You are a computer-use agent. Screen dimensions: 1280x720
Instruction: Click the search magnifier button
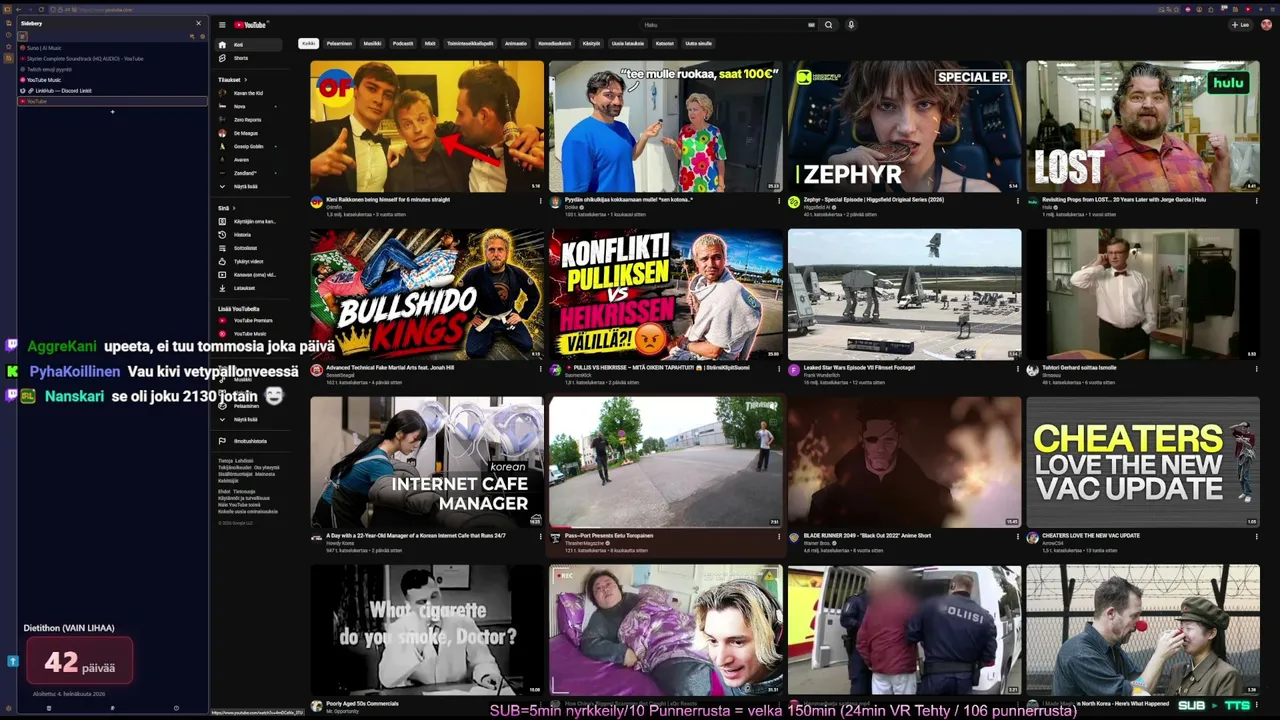point(828,25)
